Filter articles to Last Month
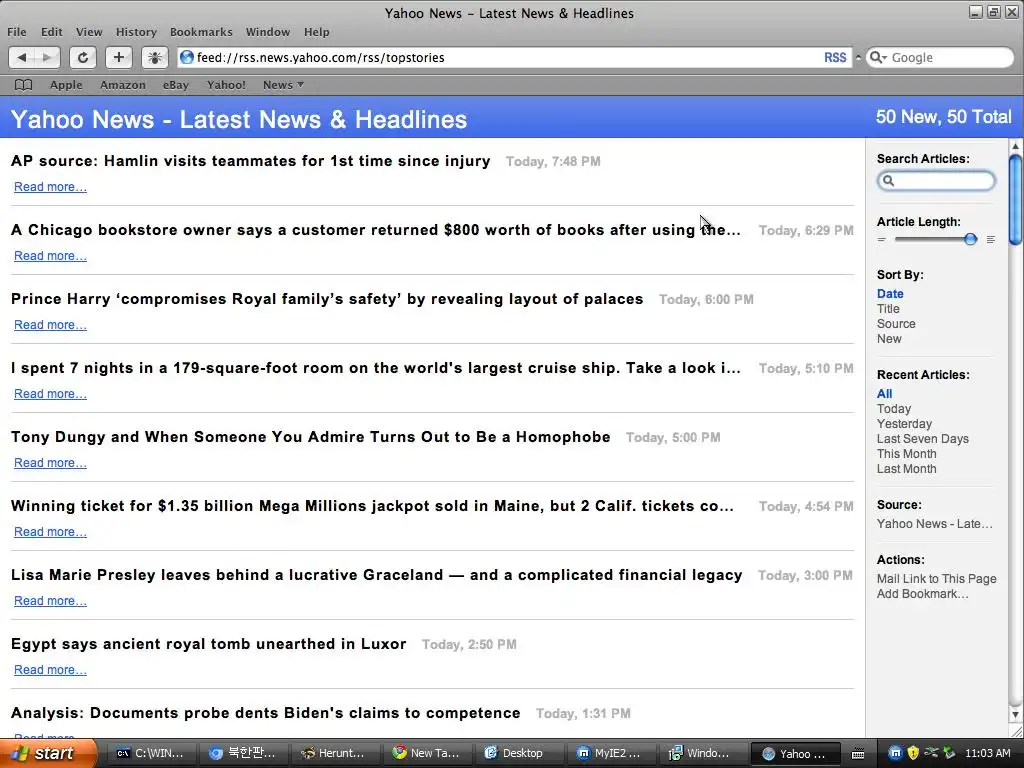This screenshot has width=1024, height=768. pyautogui.click(x=906, y=469)
